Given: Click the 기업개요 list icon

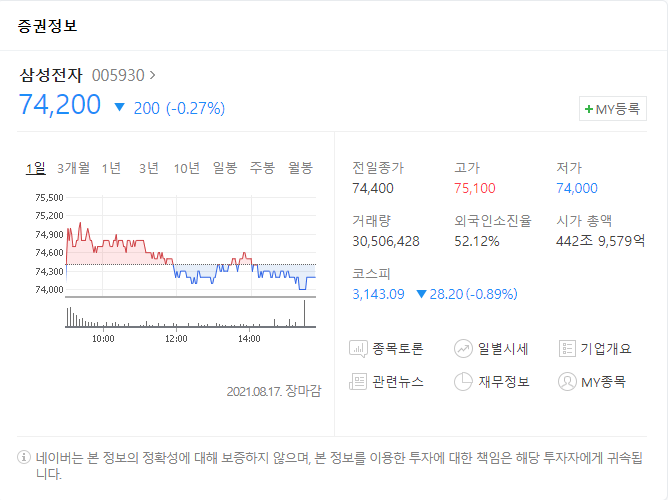Looking at the screenshot, I should pyautogui.click(x=567, y=349).
